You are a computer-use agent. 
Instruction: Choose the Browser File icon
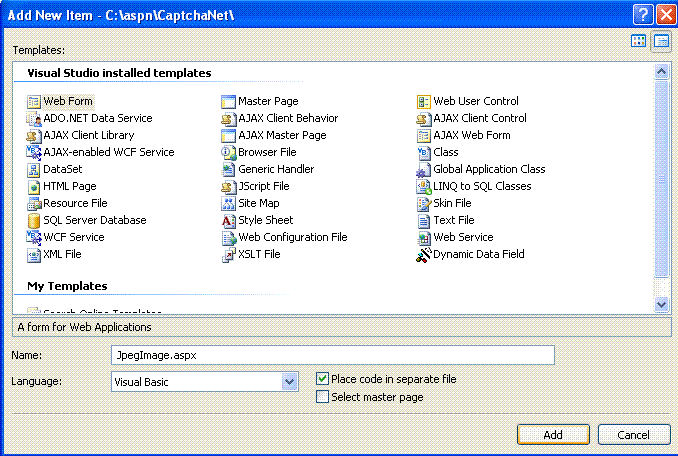tap(228, 153)
